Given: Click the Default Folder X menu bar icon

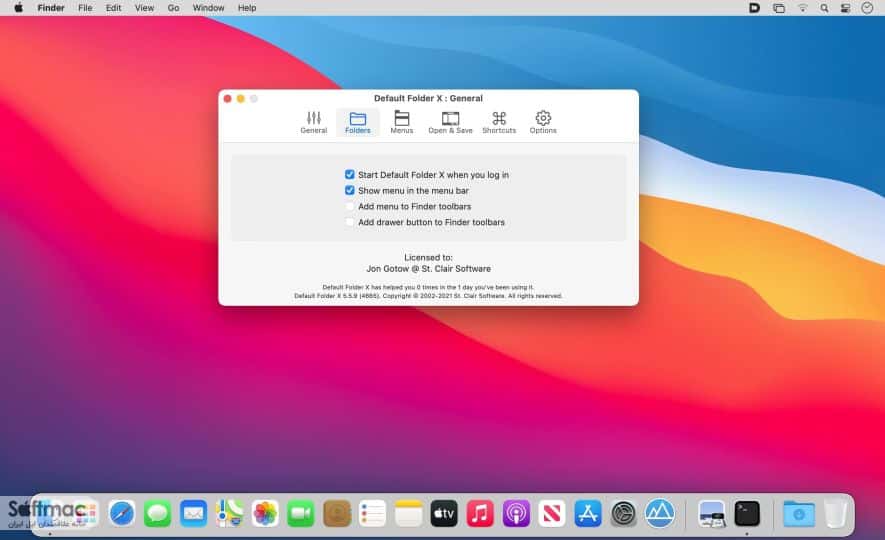Looking at the screenshot, I should click(x=755, y=8).
